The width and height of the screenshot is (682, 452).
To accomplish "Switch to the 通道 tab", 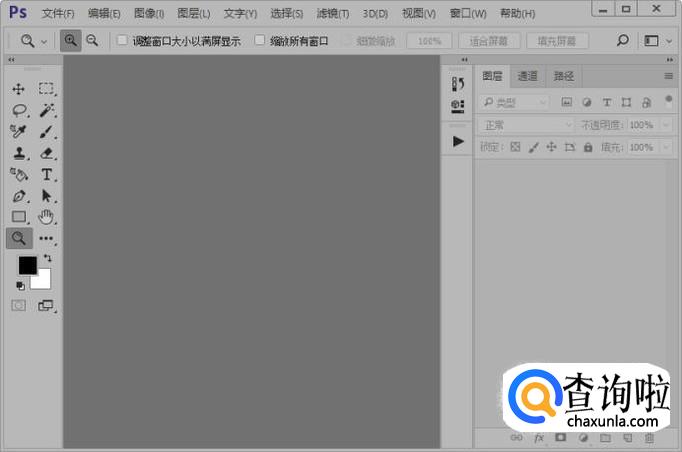I will tap(527, 76).
